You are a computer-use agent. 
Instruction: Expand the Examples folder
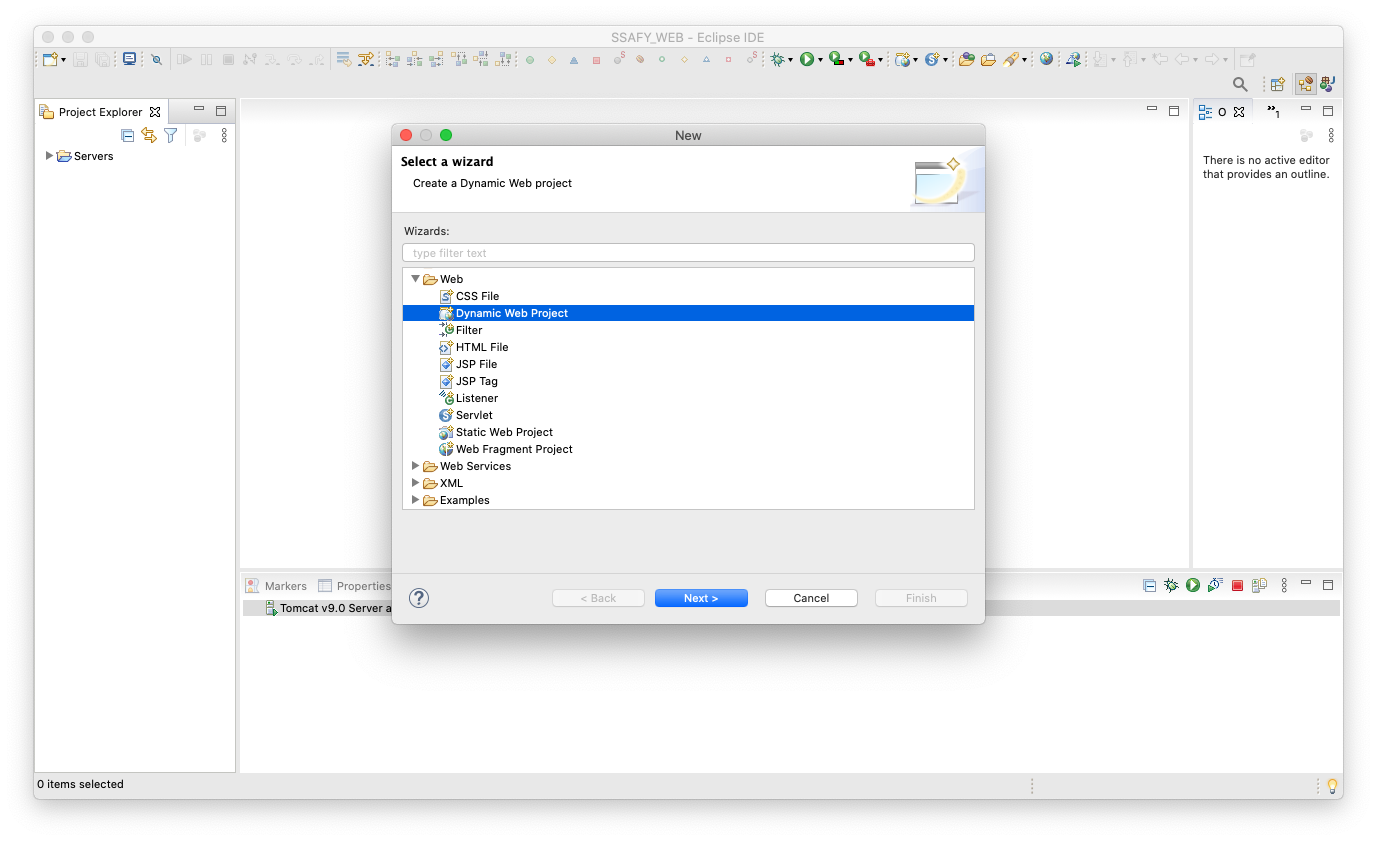tap(416, 500)
